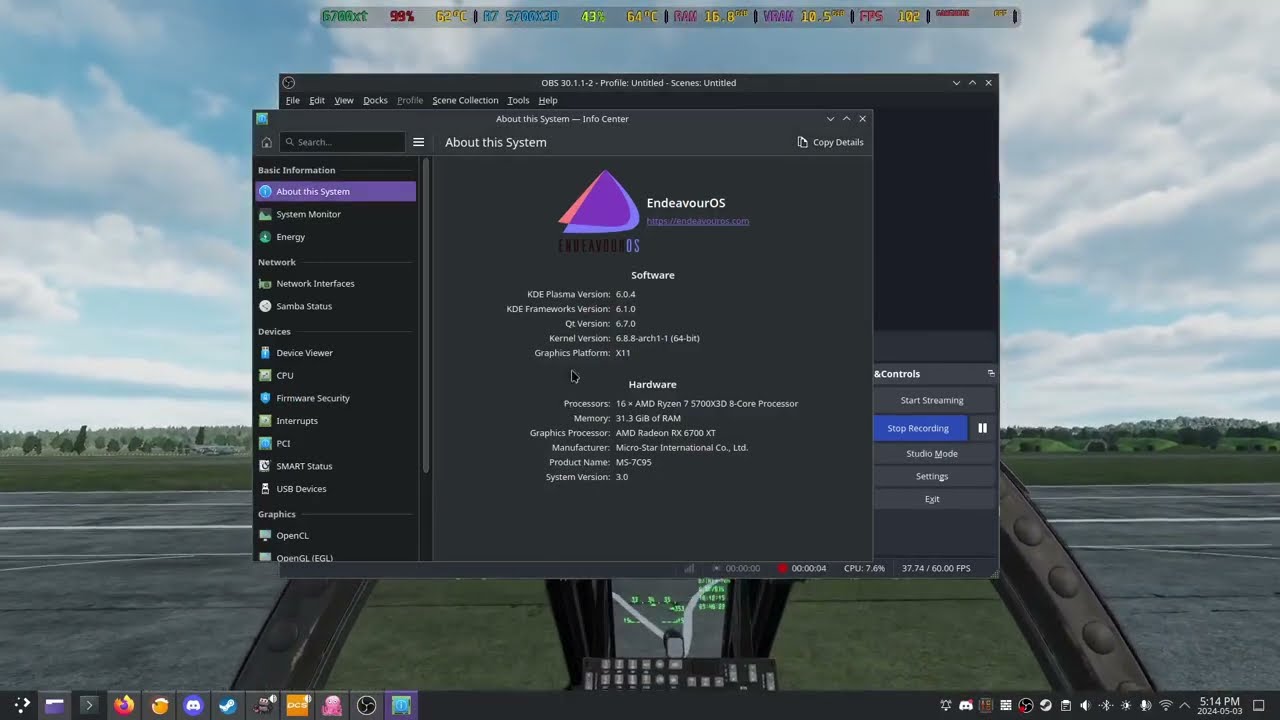
Task: Open the OBS Docks menu
Action: (375, 100)
